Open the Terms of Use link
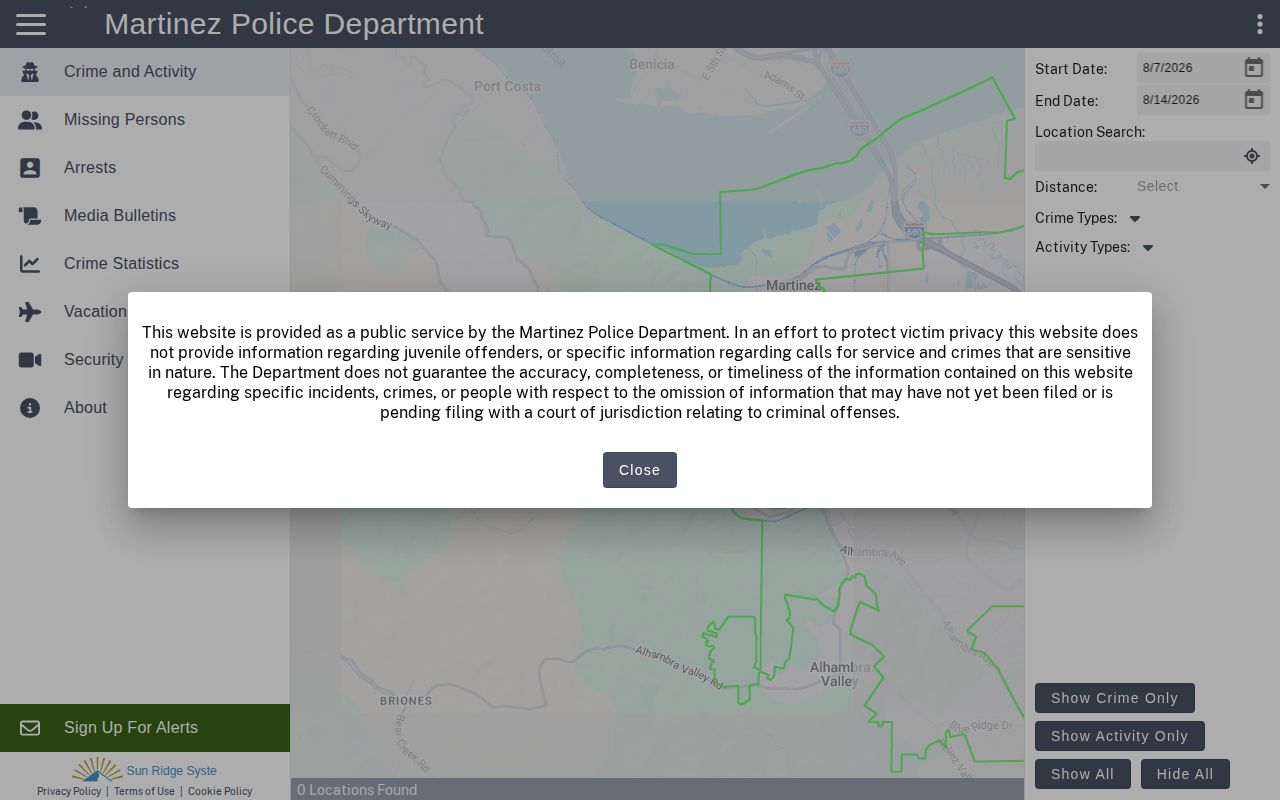The width and height of the screenshot is (1280, 800). pos(144,791)
